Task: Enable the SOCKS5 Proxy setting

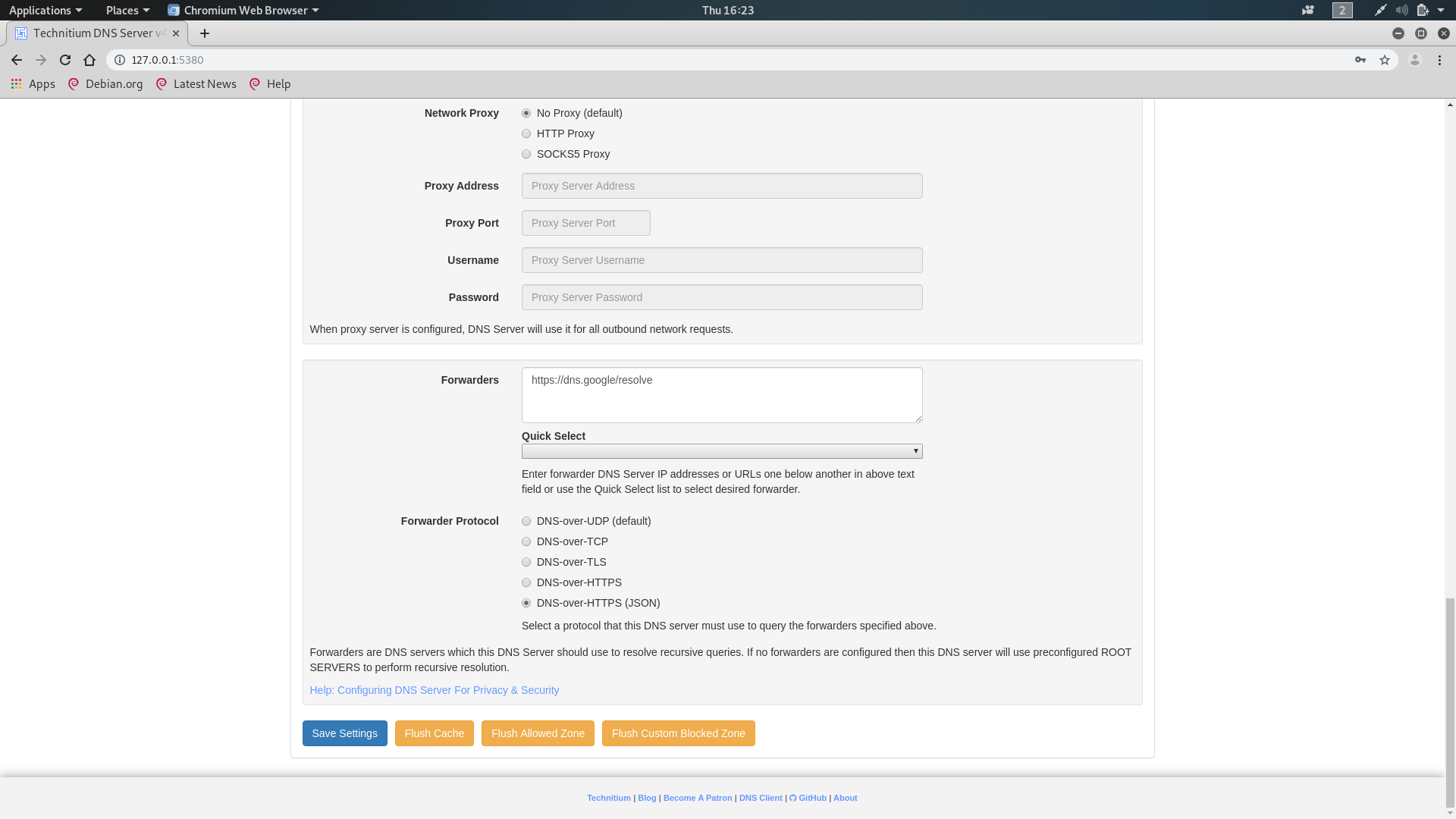Action: click(x=526, y=153)
